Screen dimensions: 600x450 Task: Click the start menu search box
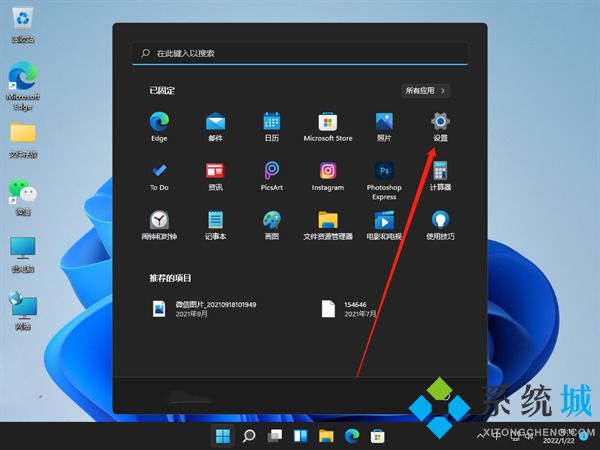pyautogui.click(x=300, y=53)
